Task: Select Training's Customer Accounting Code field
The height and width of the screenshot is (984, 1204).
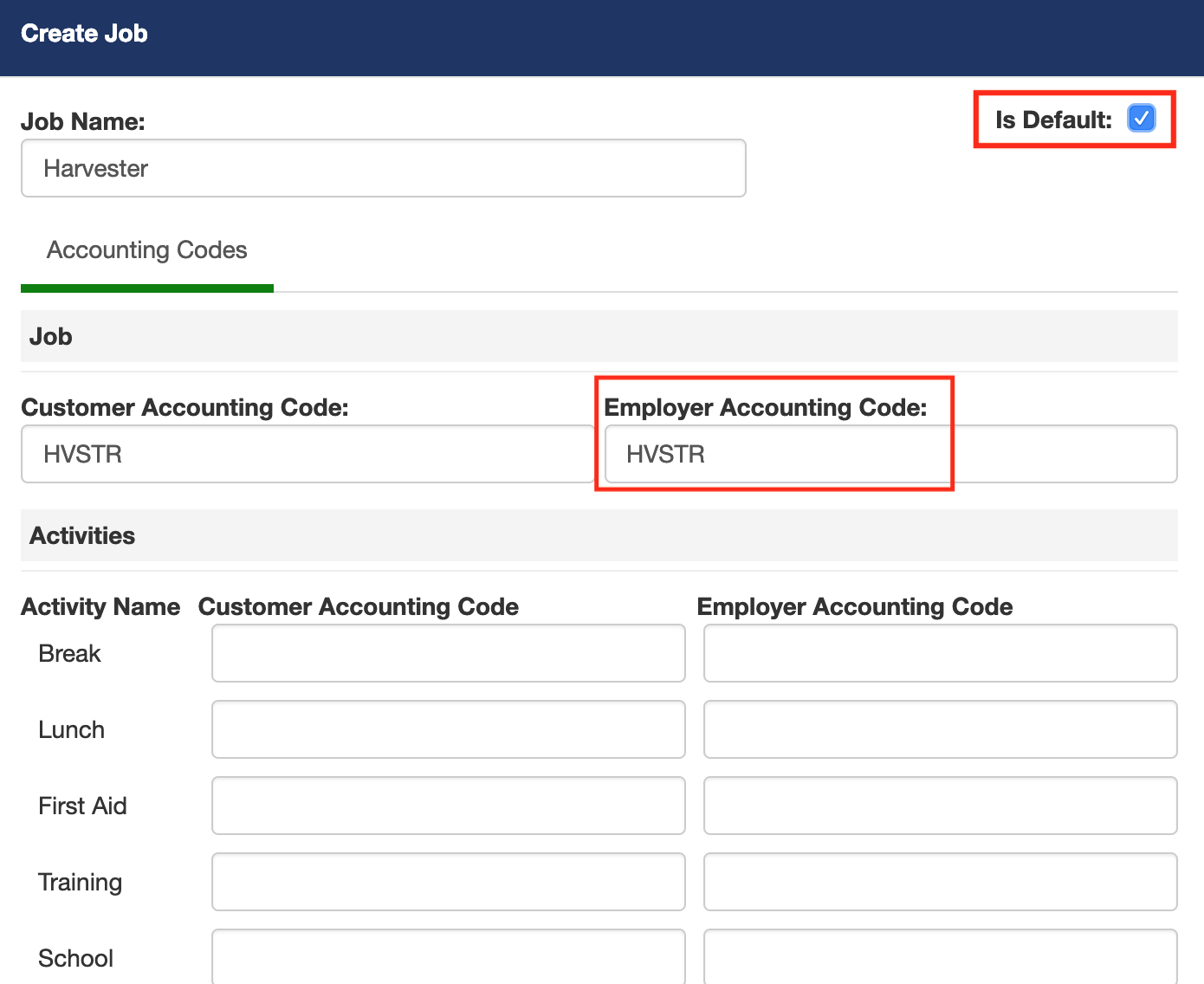Action: (448, 882)
